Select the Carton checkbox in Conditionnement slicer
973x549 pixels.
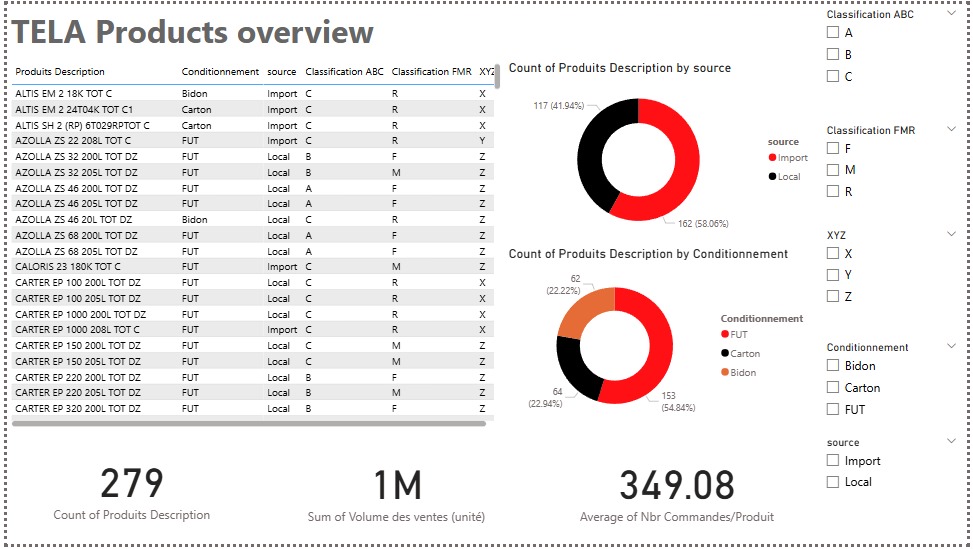pyautogui.click(x=833, y=388)
